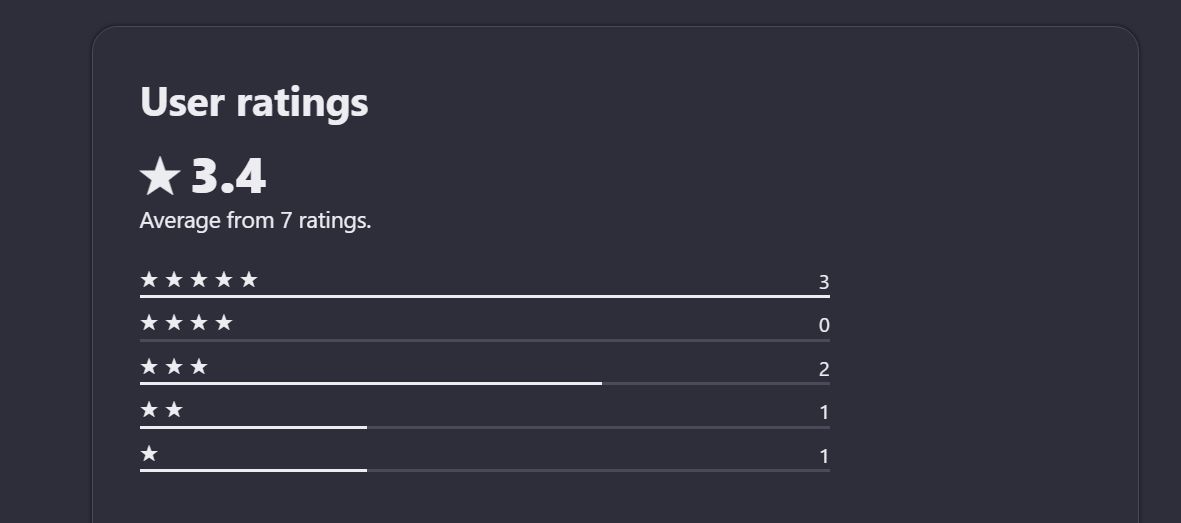The image size is (1181, 523).
Task: Select the two-star rating row stars
Action: coord(162,410)
